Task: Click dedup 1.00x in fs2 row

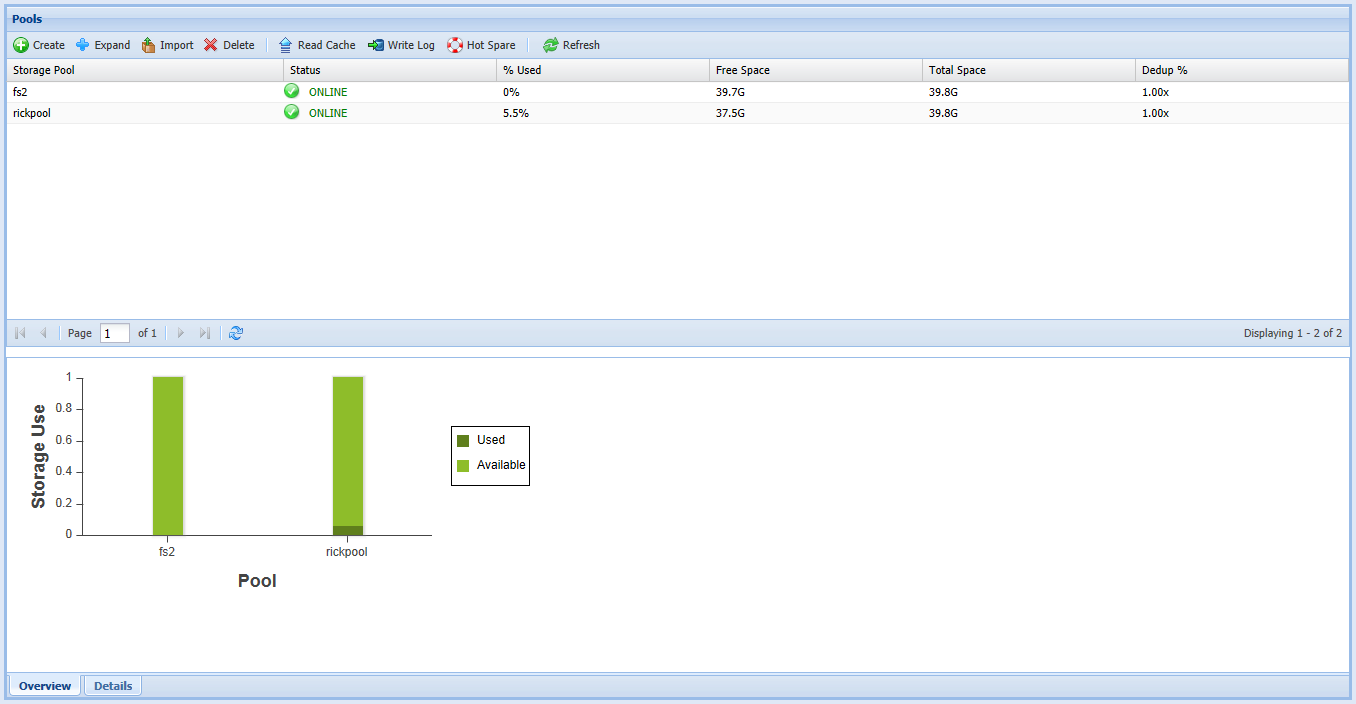Action: (x=1155, y=92)
